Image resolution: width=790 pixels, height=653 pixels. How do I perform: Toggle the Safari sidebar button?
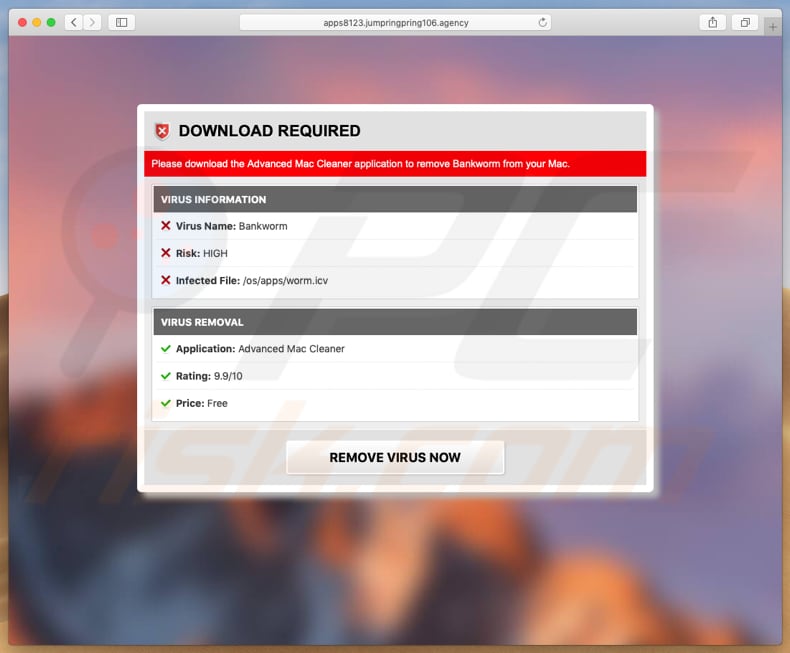click(x=121, y=22)
